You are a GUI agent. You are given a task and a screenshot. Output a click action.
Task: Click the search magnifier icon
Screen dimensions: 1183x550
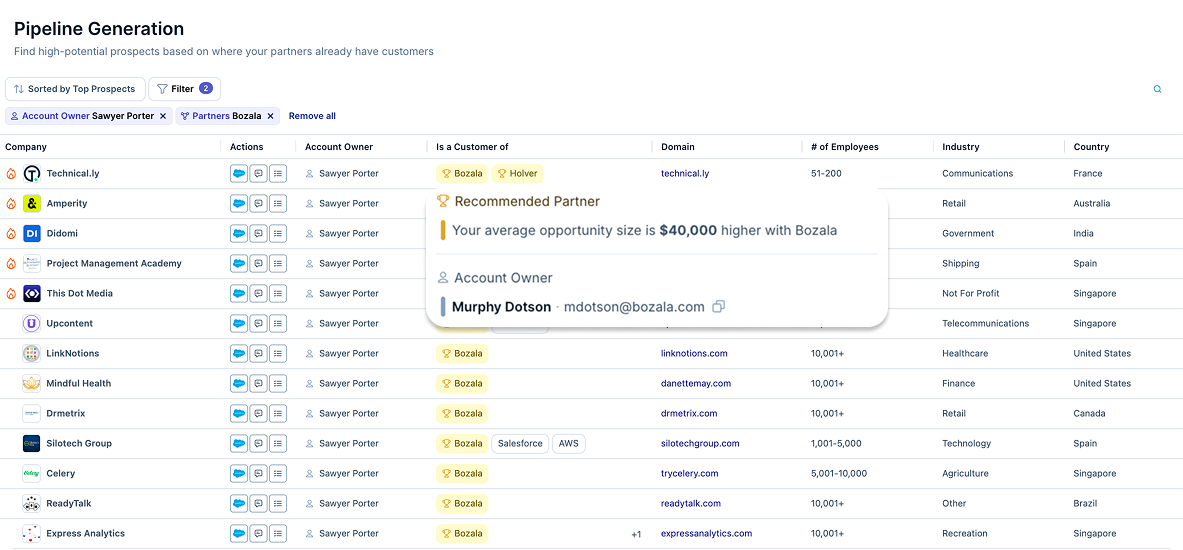[1157, 89]
